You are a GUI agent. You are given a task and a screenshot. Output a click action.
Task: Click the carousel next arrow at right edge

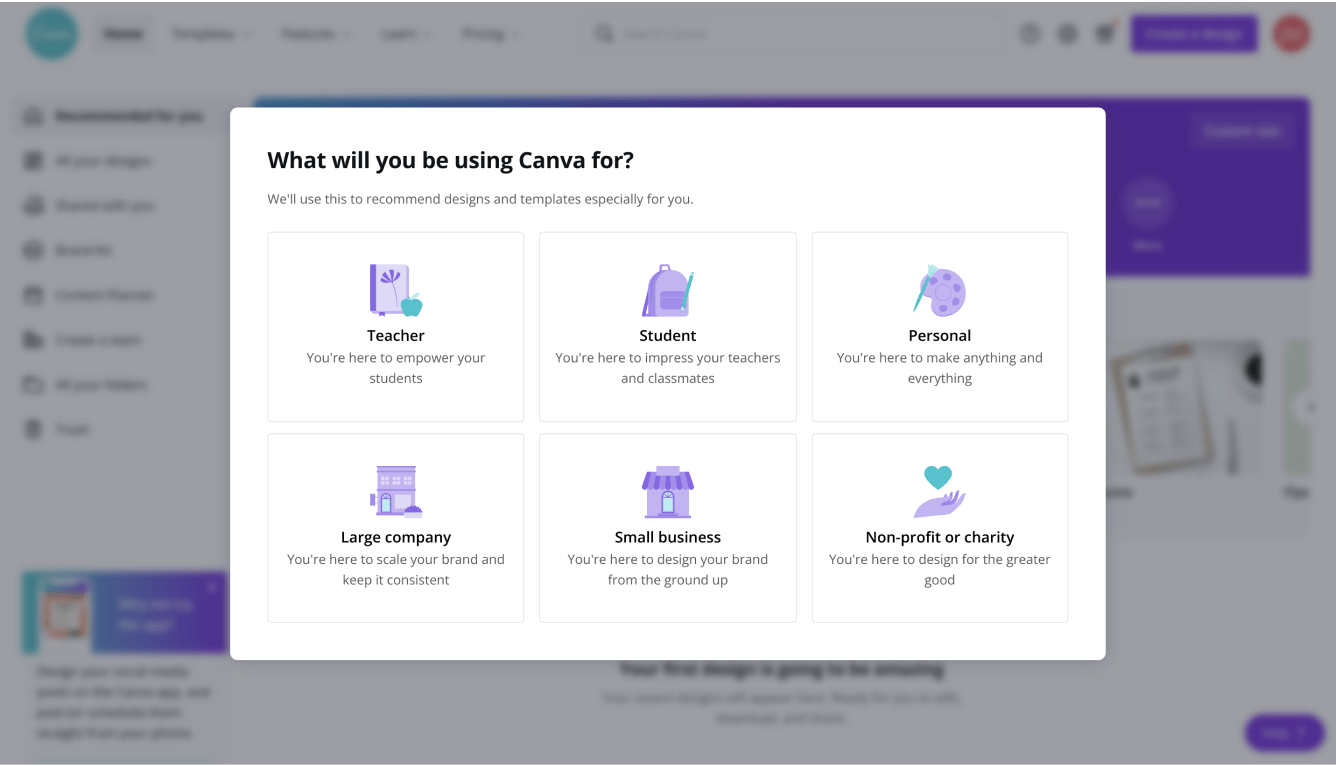1310,408
